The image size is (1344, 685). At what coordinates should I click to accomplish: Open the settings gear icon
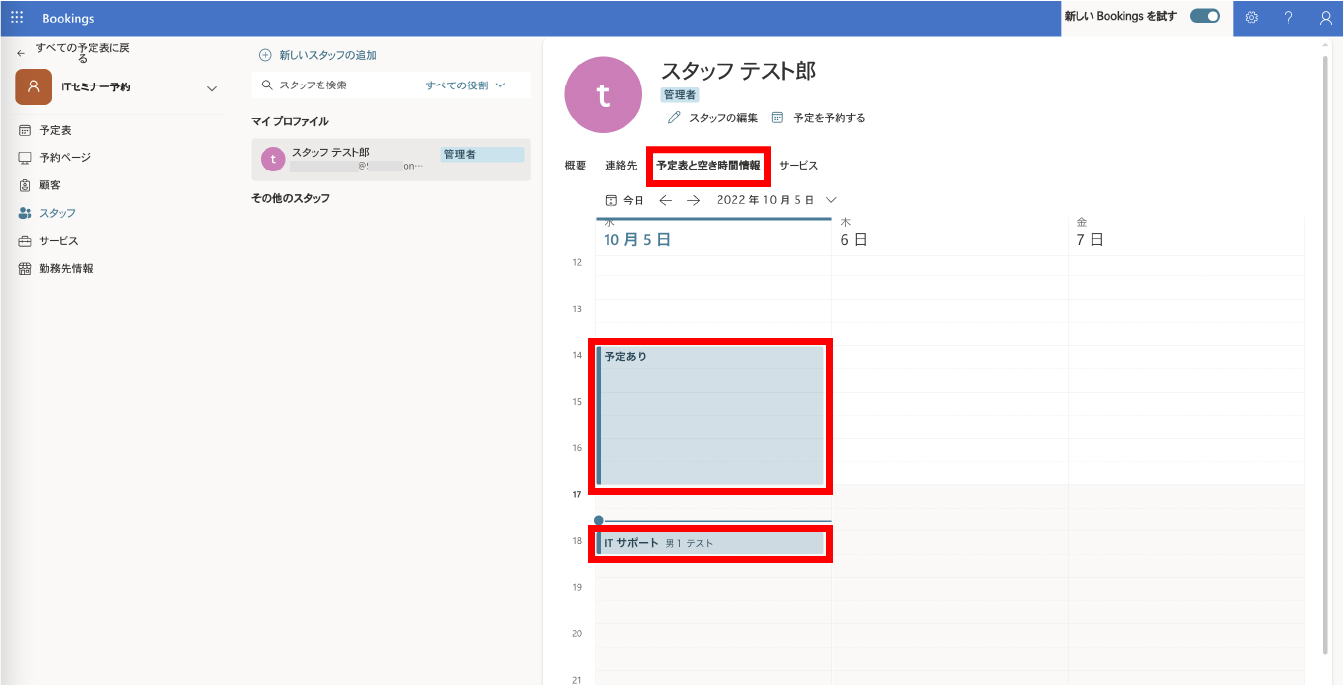(1251, 18)
